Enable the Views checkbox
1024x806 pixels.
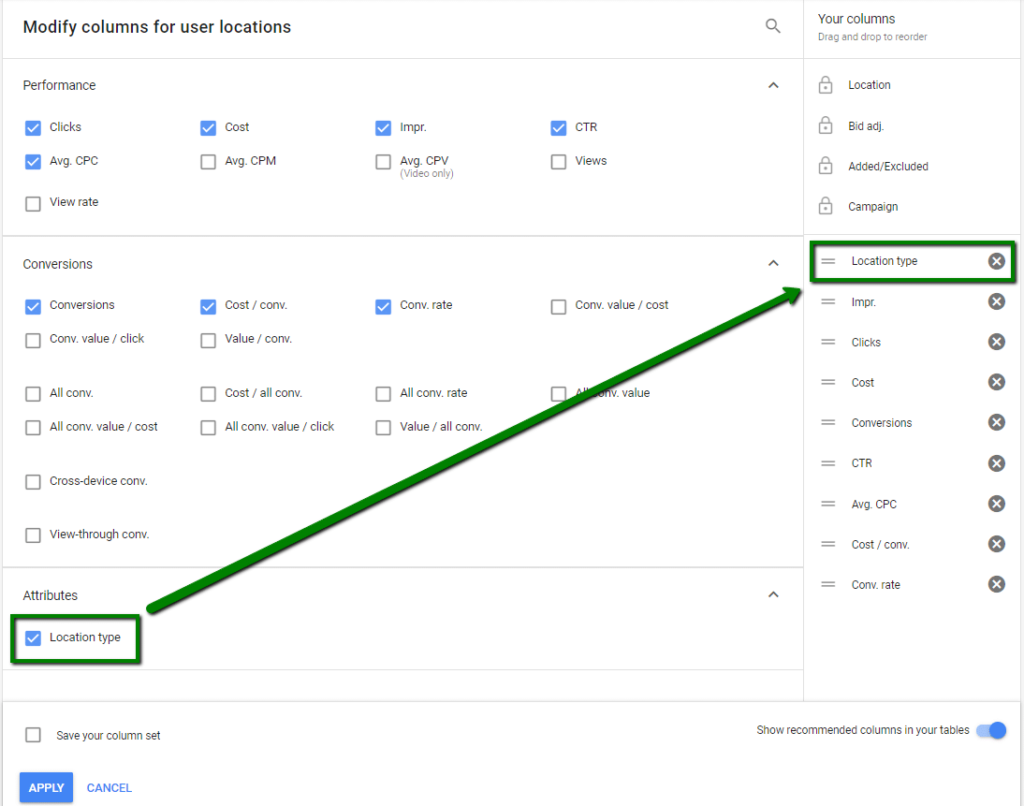point(558,161)
